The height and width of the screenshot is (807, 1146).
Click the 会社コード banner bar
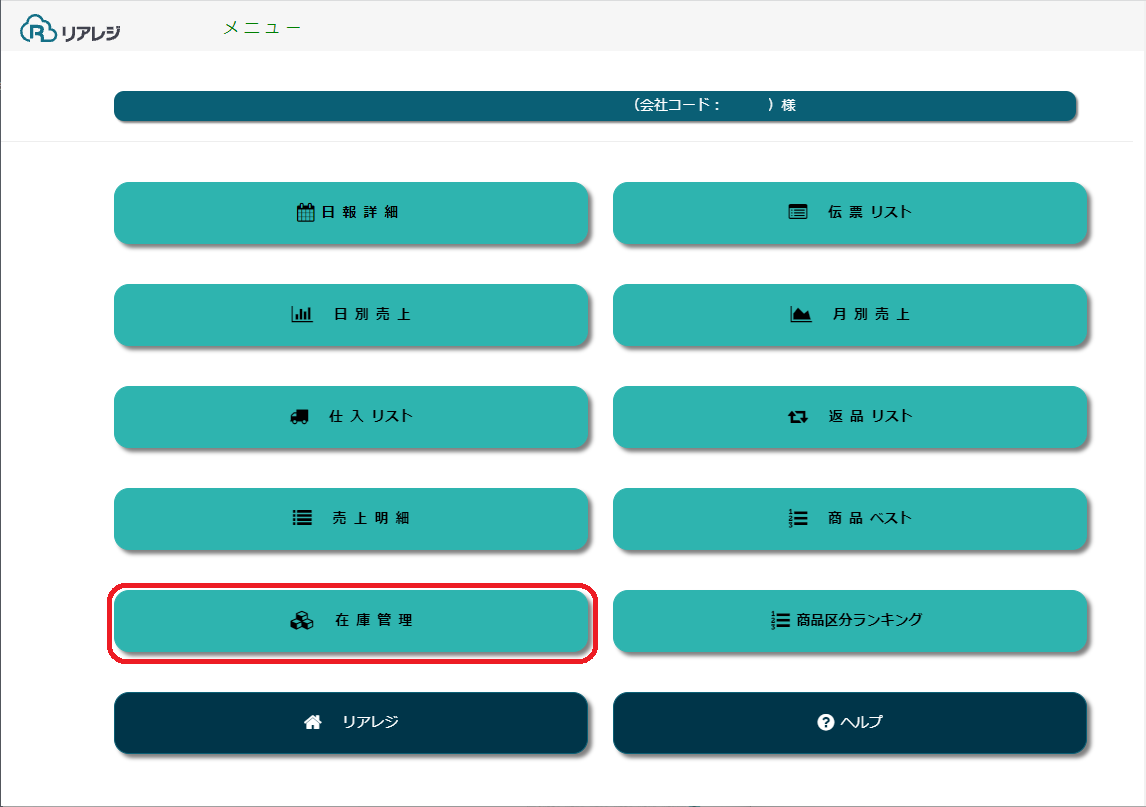pyautogui.click(x=594, y=106)
